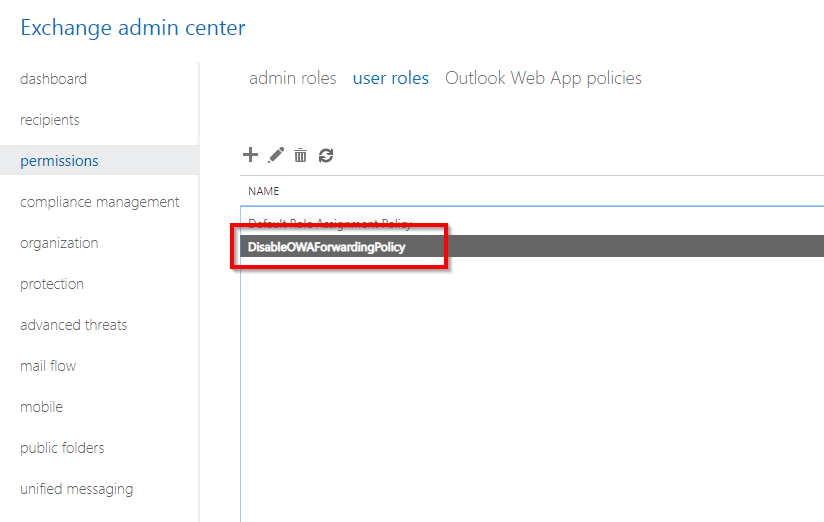824x522 pixels.
Task: Open the Outlook Web App policies tab
Action: click(x=543, y=78)
